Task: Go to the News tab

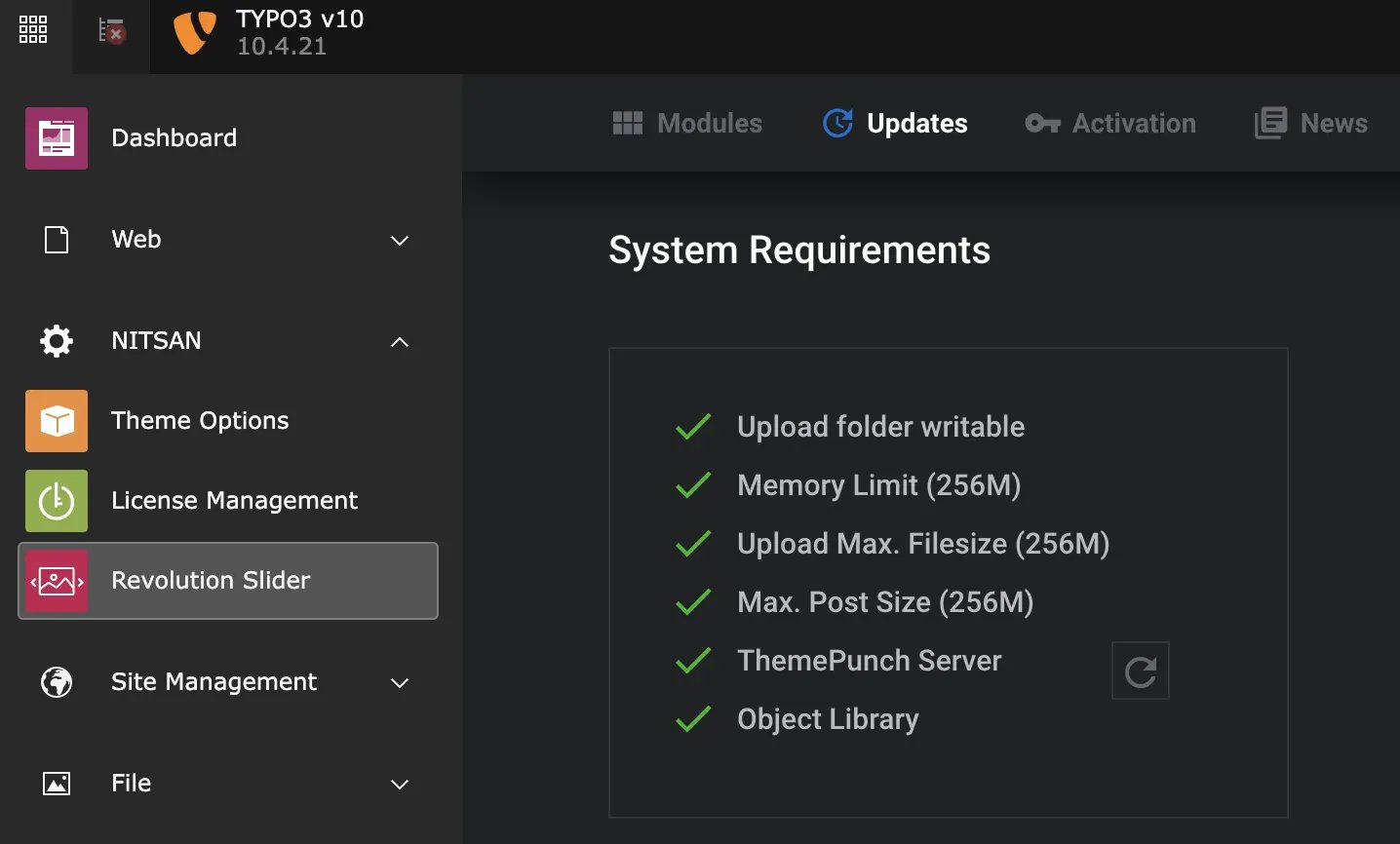Action: click(x=1310, y=123)
